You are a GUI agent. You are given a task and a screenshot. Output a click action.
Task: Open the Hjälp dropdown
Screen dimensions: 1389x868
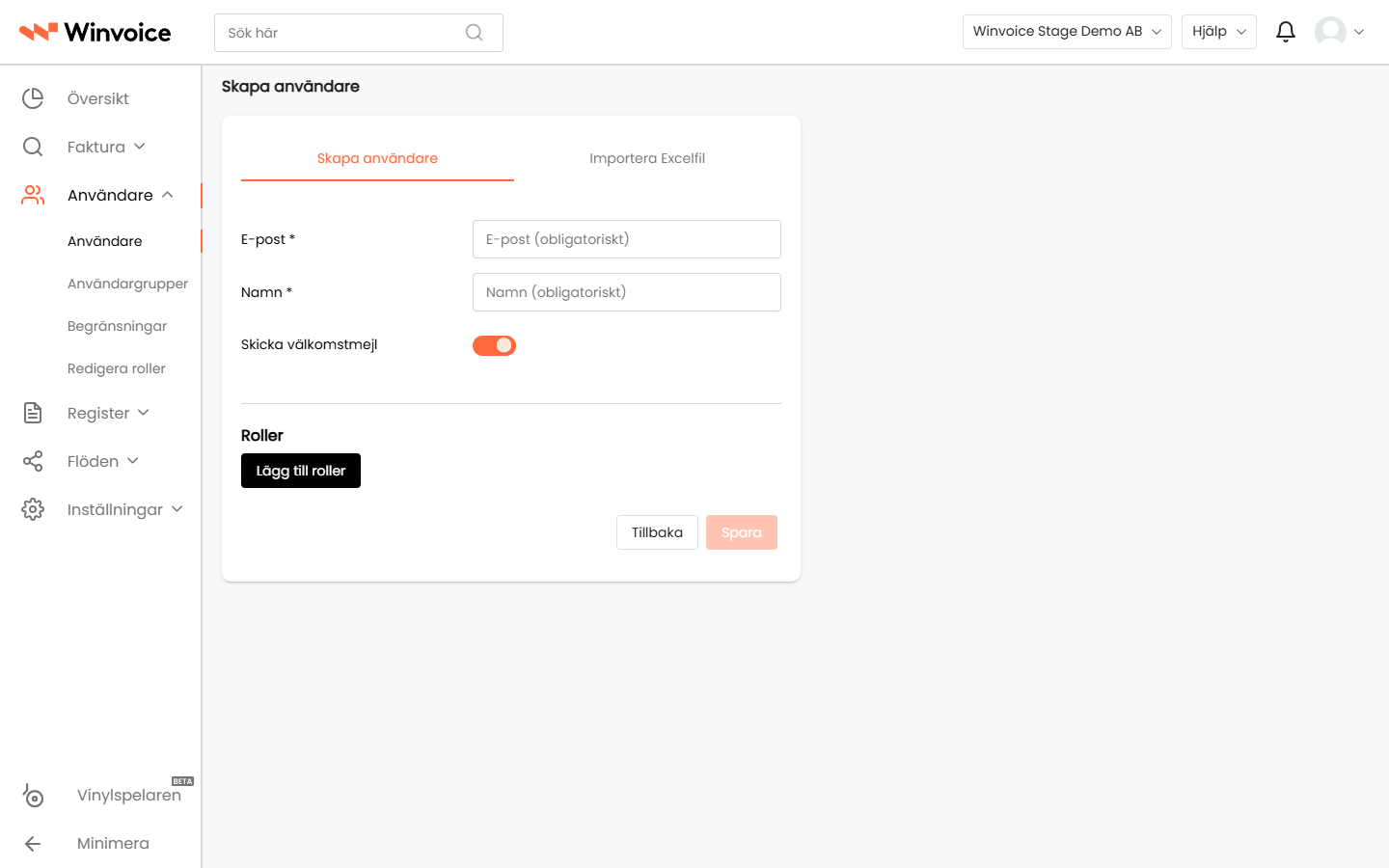tap(1219, 32)
